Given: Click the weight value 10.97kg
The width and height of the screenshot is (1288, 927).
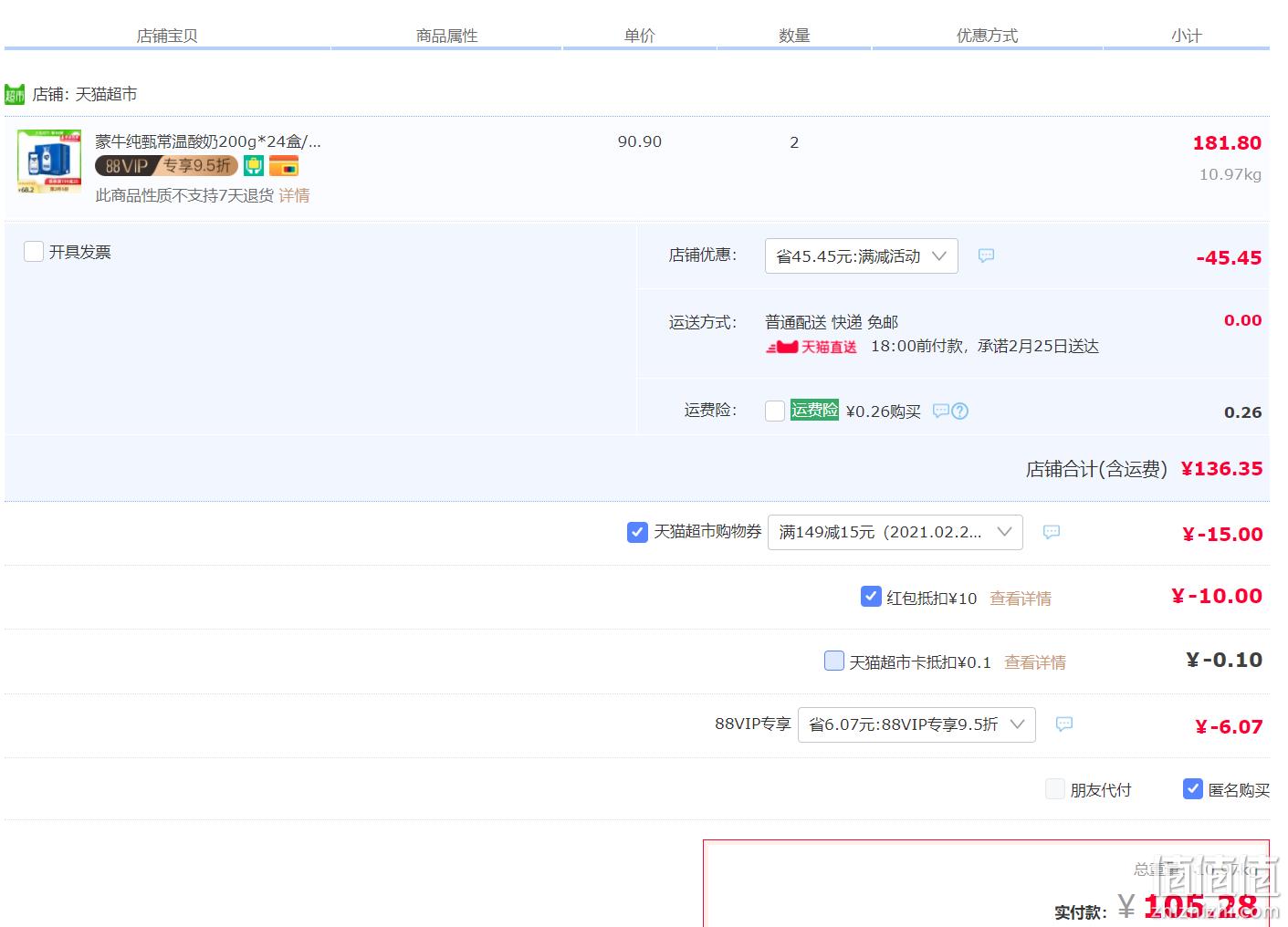Looking at the screenshot, I should coord(1230,174).
